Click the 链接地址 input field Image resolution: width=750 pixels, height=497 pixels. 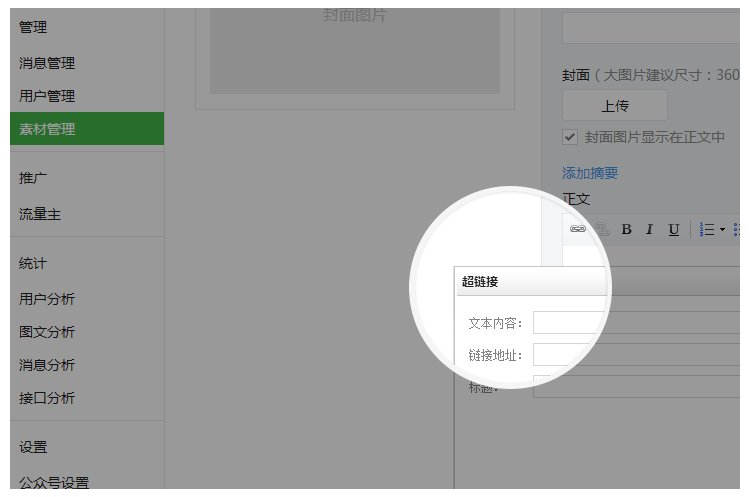click(570, 355)
